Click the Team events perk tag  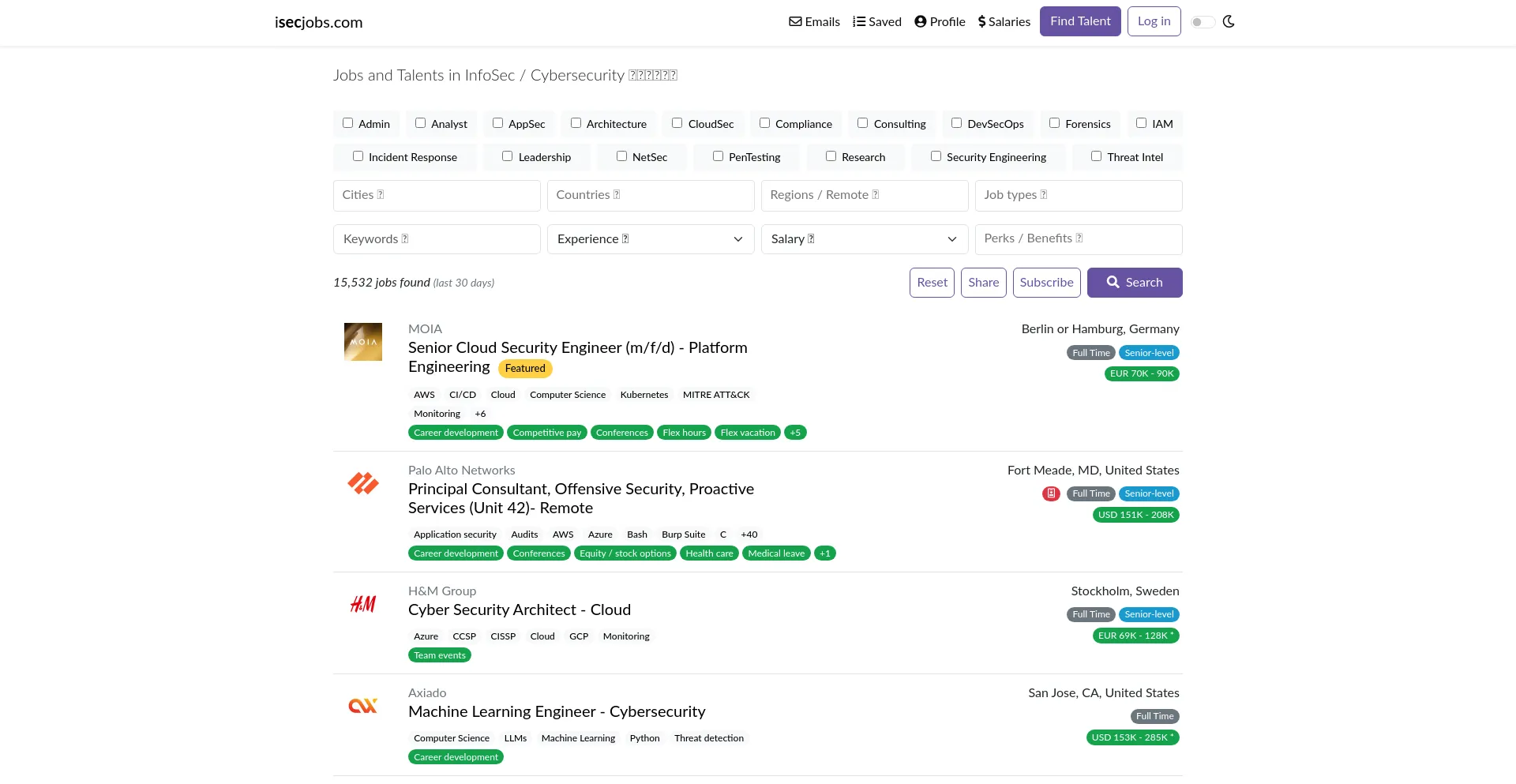click(440, 655)
